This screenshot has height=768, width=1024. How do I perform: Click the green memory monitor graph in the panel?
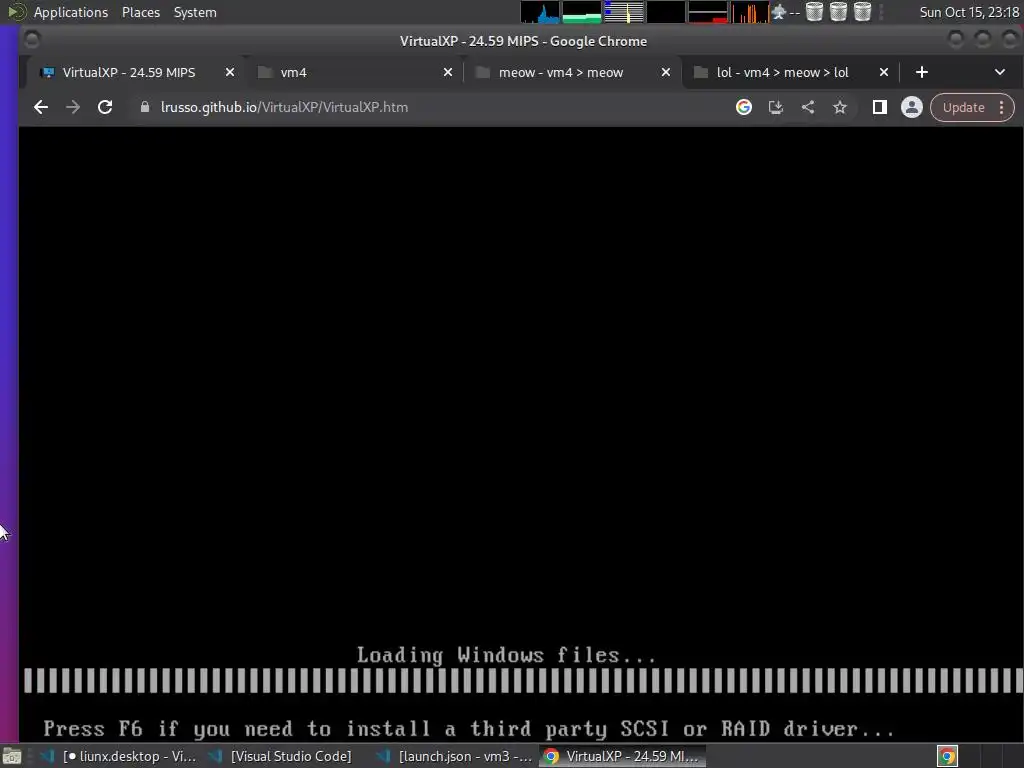(x=582, y=12)
